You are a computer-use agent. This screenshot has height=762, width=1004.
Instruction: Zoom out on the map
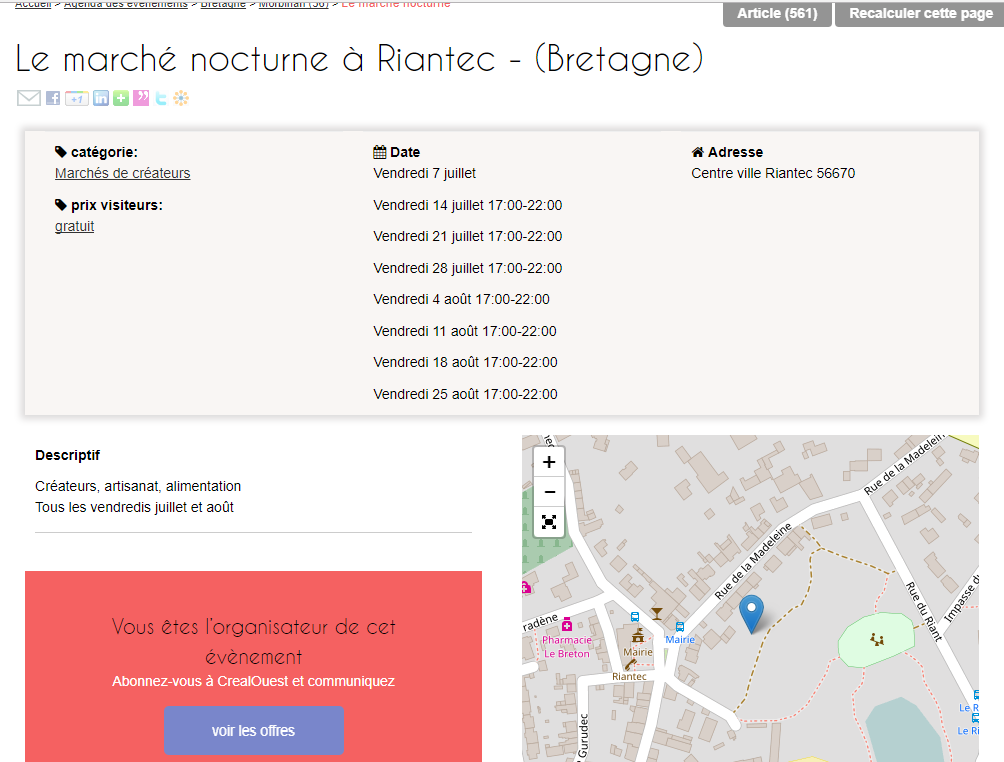[549, 492]
